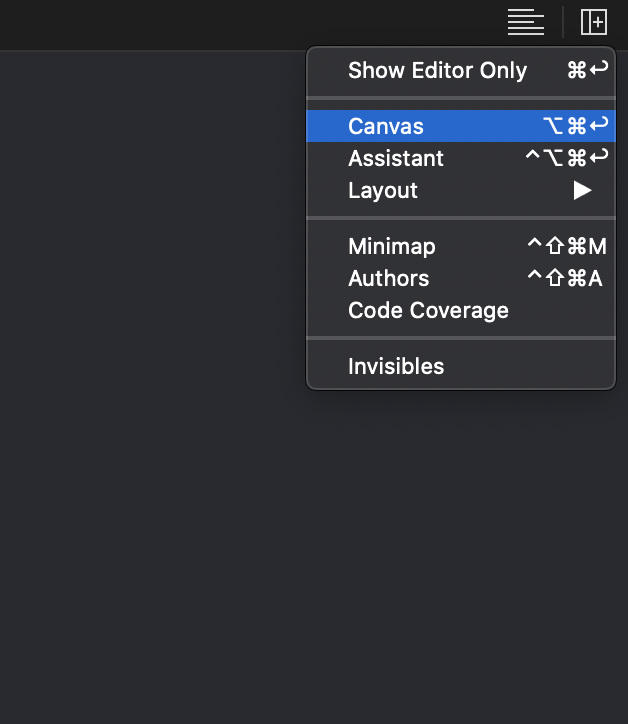
Task: Click the Add Editor split icon
Action: tap(594, 22)
